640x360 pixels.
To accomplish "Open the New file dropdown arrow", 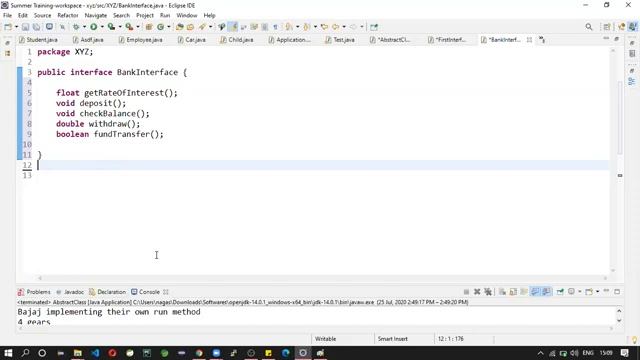I will [x=16, y=27].
